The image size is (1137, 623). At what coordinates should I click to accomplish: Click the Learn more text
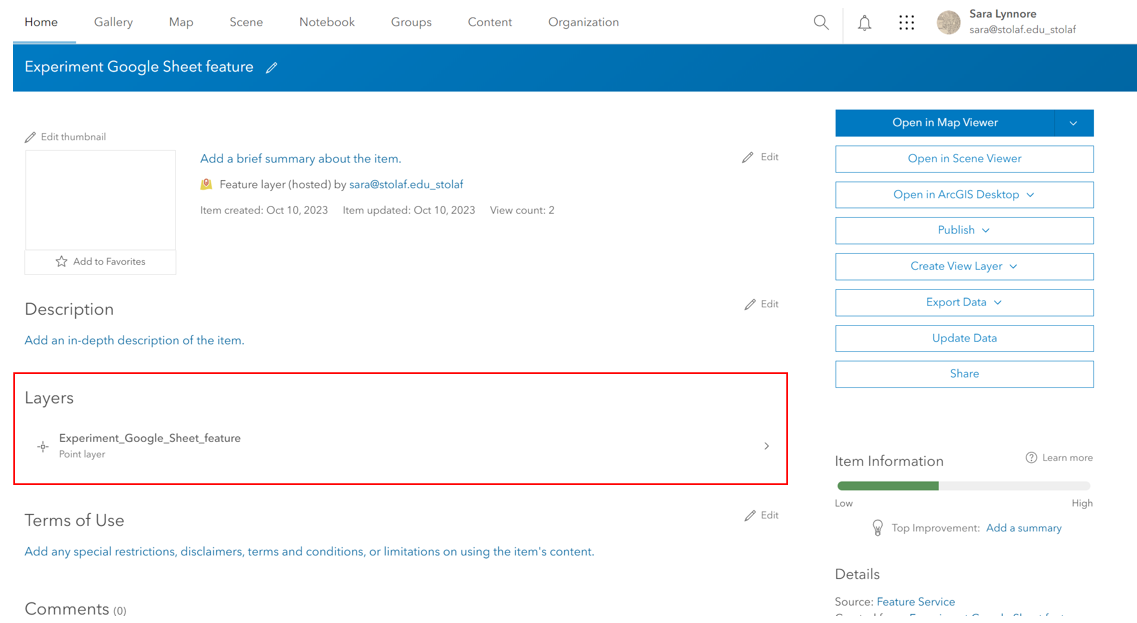(x=1067, y=458)
